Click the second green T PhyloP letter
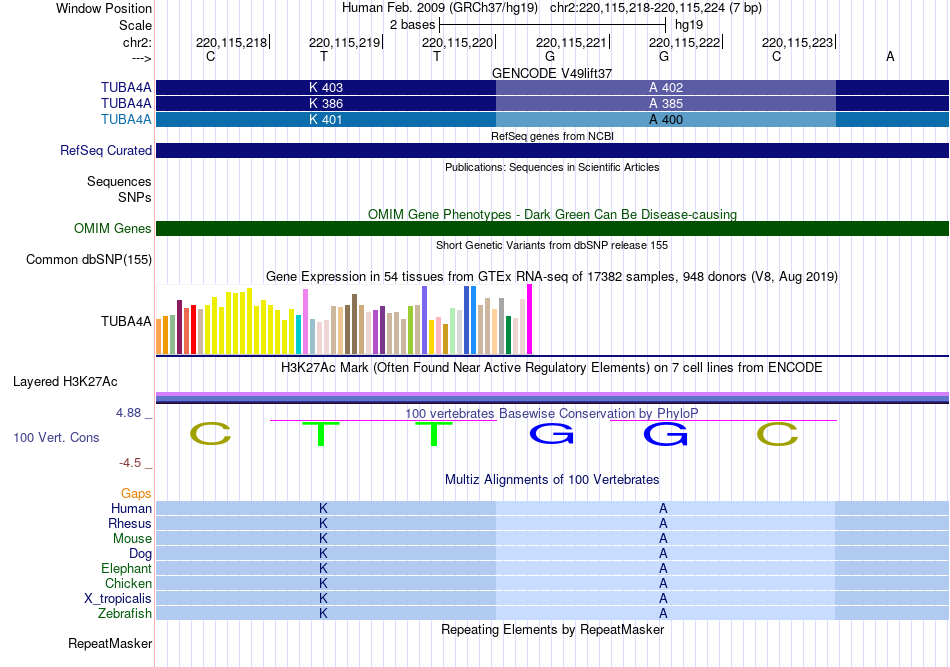950x667 pixels. tap(434, 434)
